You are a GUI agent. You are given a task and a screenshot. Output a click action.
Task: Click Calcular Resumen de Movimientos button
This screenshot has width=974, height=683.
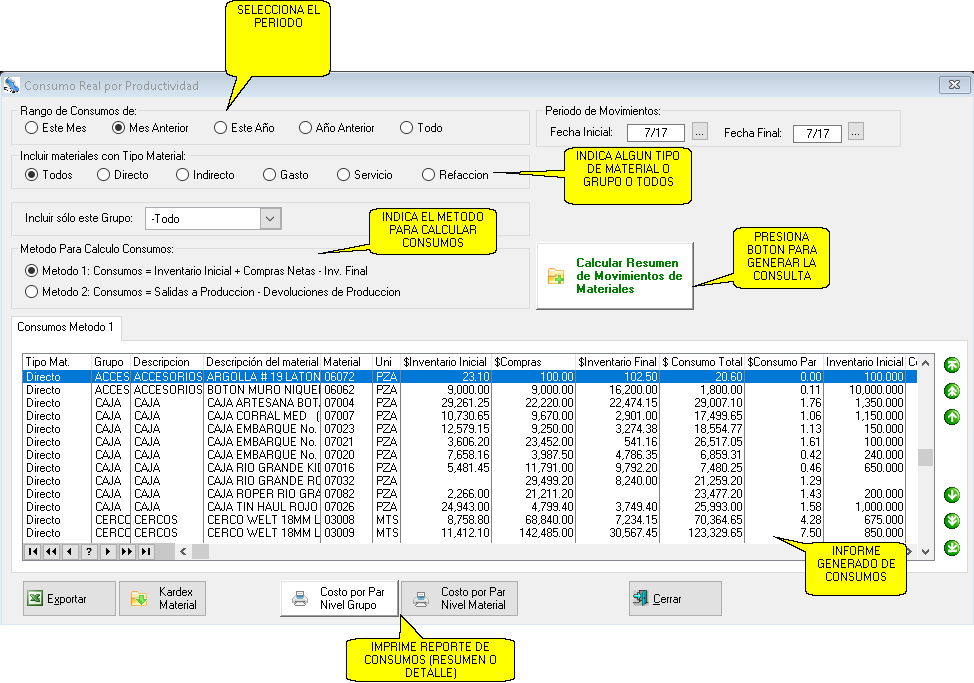point(615,275)
